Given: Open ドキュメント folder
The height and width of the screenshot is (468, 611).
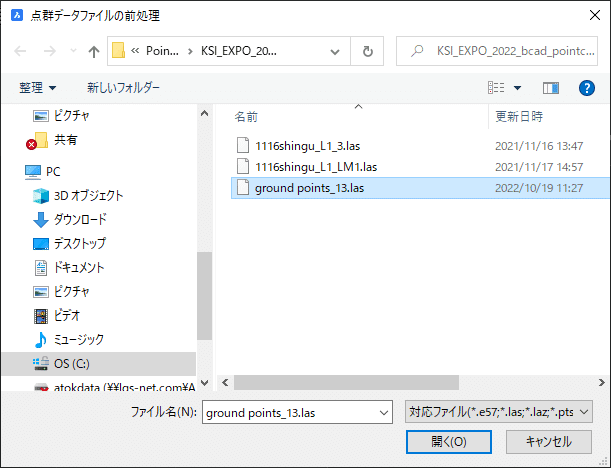Looking at the screenshot, I should pyautogui.click(x=69, y=268).
